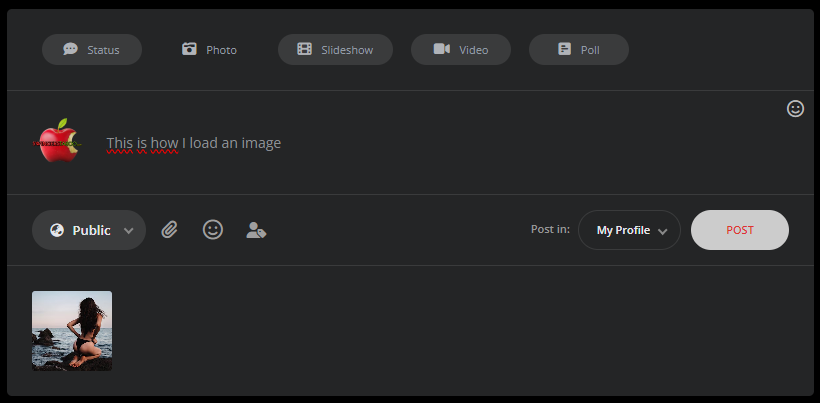Click the paperclip attach file icon
Image resolution: width=820 pixels, height=403 pixels.
pyautogui.click(x=169, y=229)
